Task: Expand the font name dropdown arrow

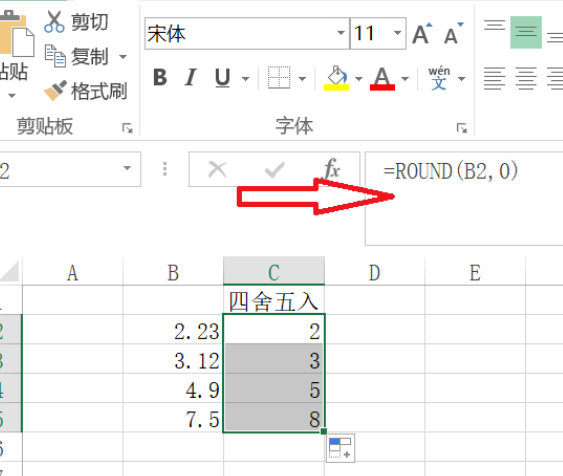Action: [341, 33]
